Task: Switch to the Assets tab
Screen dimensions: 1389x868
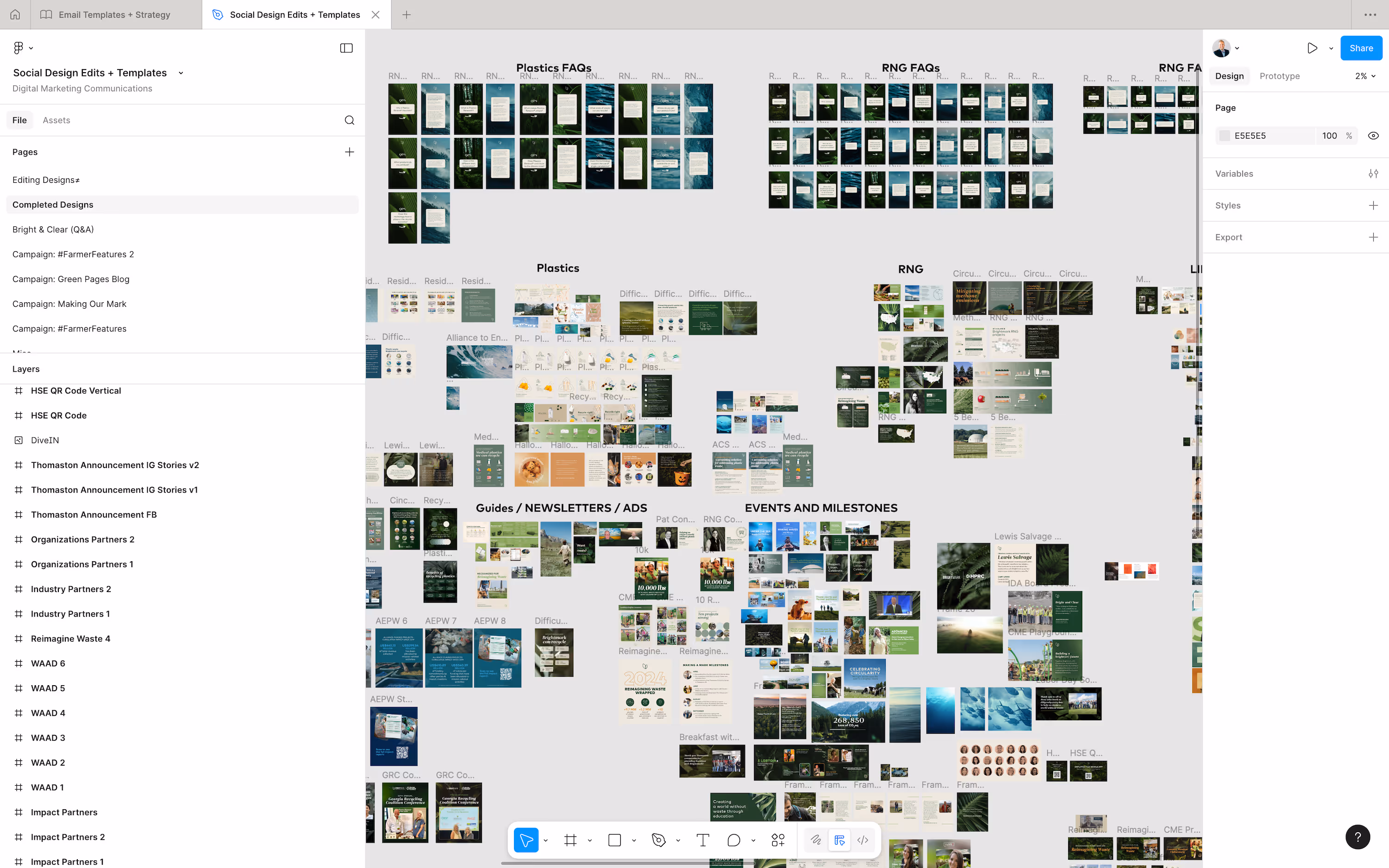Action: 56,120
